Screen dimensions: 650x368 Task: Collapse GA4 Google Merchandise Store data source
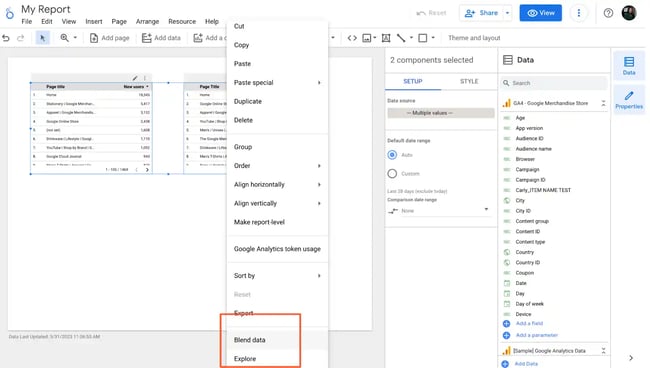point(603,103)
